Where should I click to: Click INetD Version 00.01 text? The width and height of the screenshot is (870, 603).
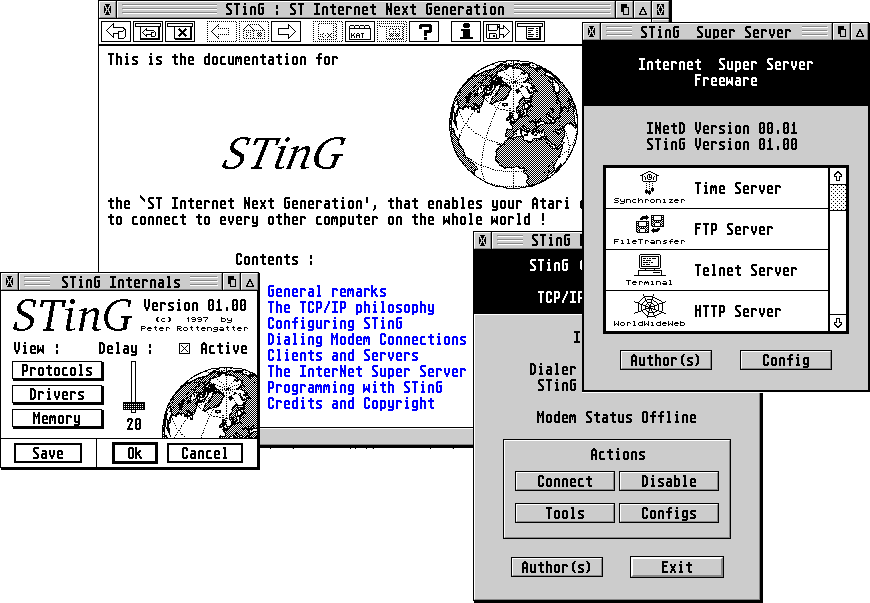722,128
